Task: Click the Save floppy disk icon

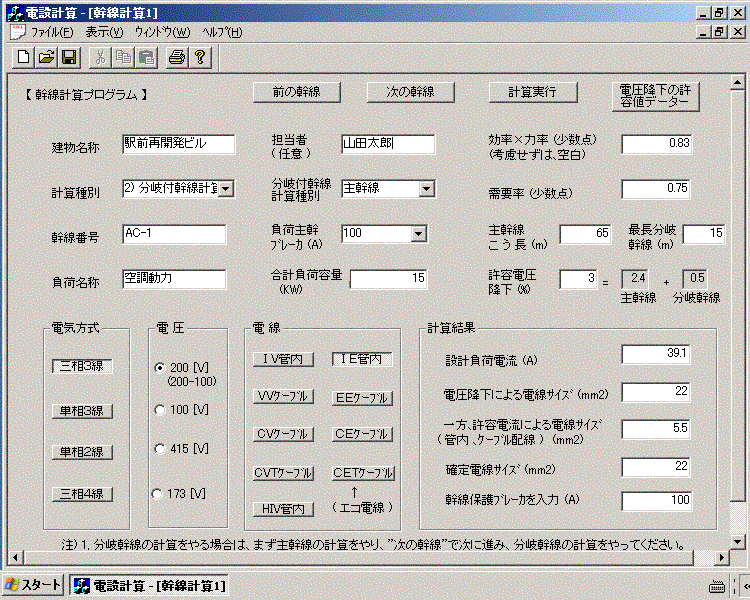Action: point(69,58)
